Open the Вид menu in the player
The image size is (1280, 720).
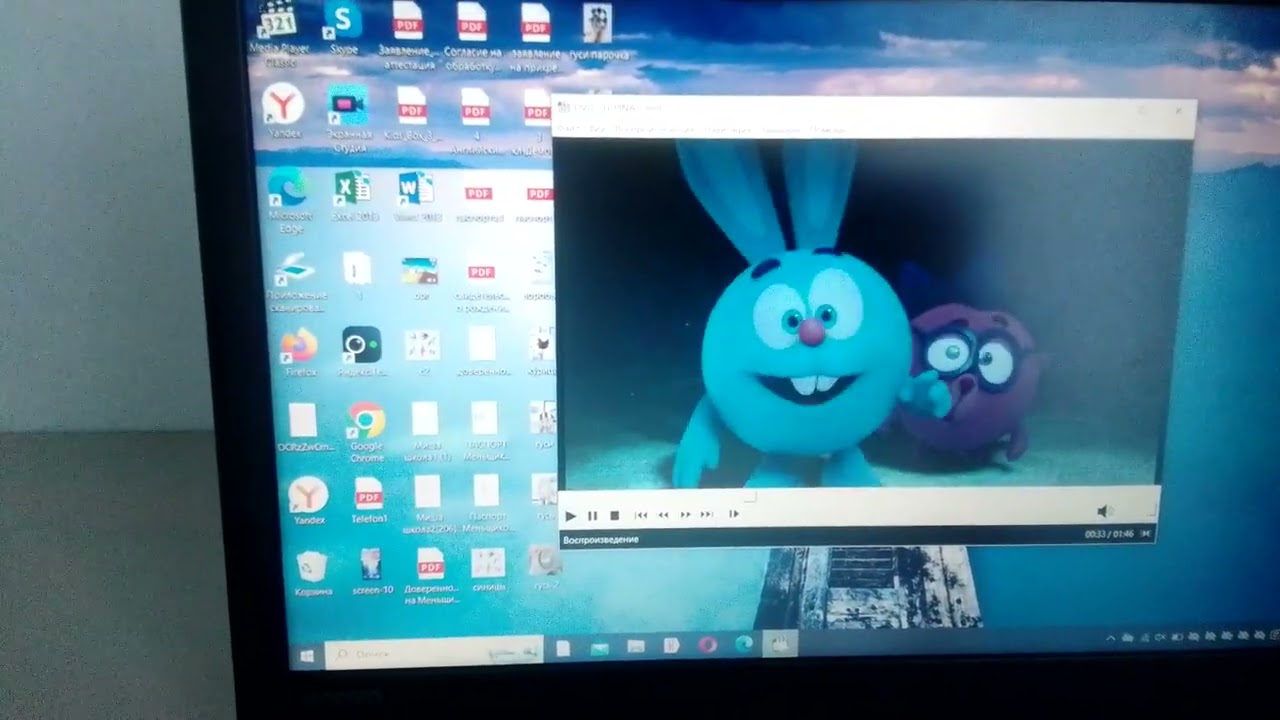click(x=596, y=129)
